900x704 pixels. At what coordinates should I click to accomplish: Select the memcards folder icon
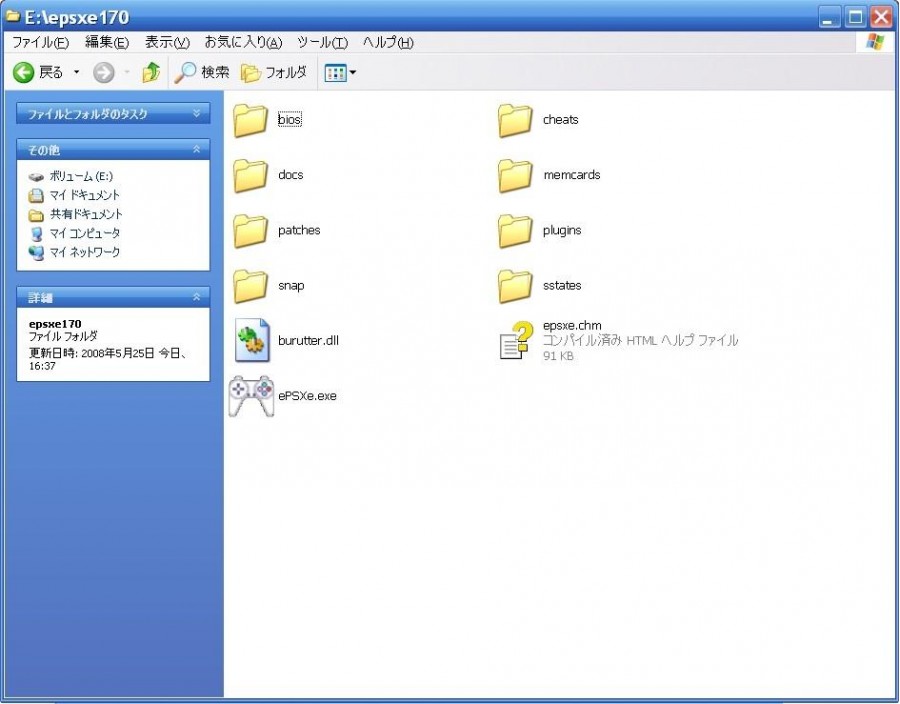(515, 176)
